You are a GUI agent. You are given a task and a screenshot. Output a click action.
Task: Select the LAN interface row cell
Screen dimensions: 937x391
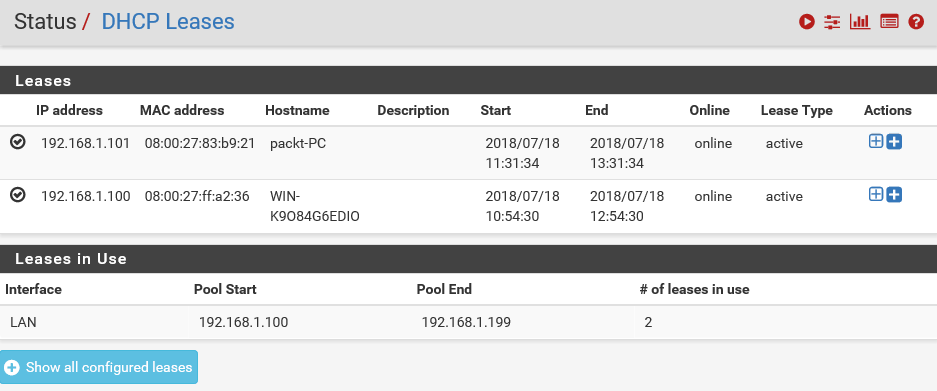(94, 322)
